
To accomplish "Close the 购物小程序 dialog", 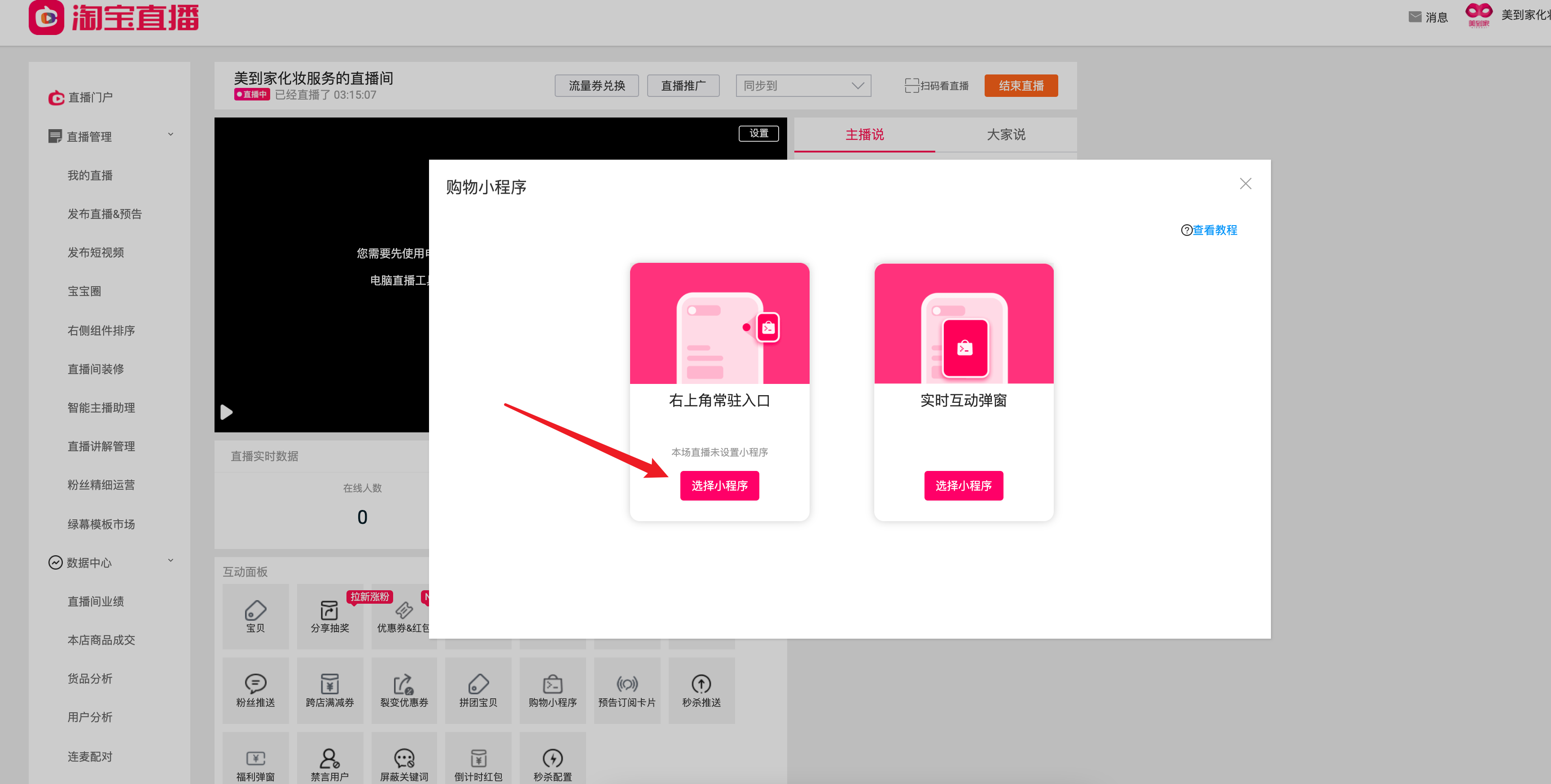I will point(1245,183).
